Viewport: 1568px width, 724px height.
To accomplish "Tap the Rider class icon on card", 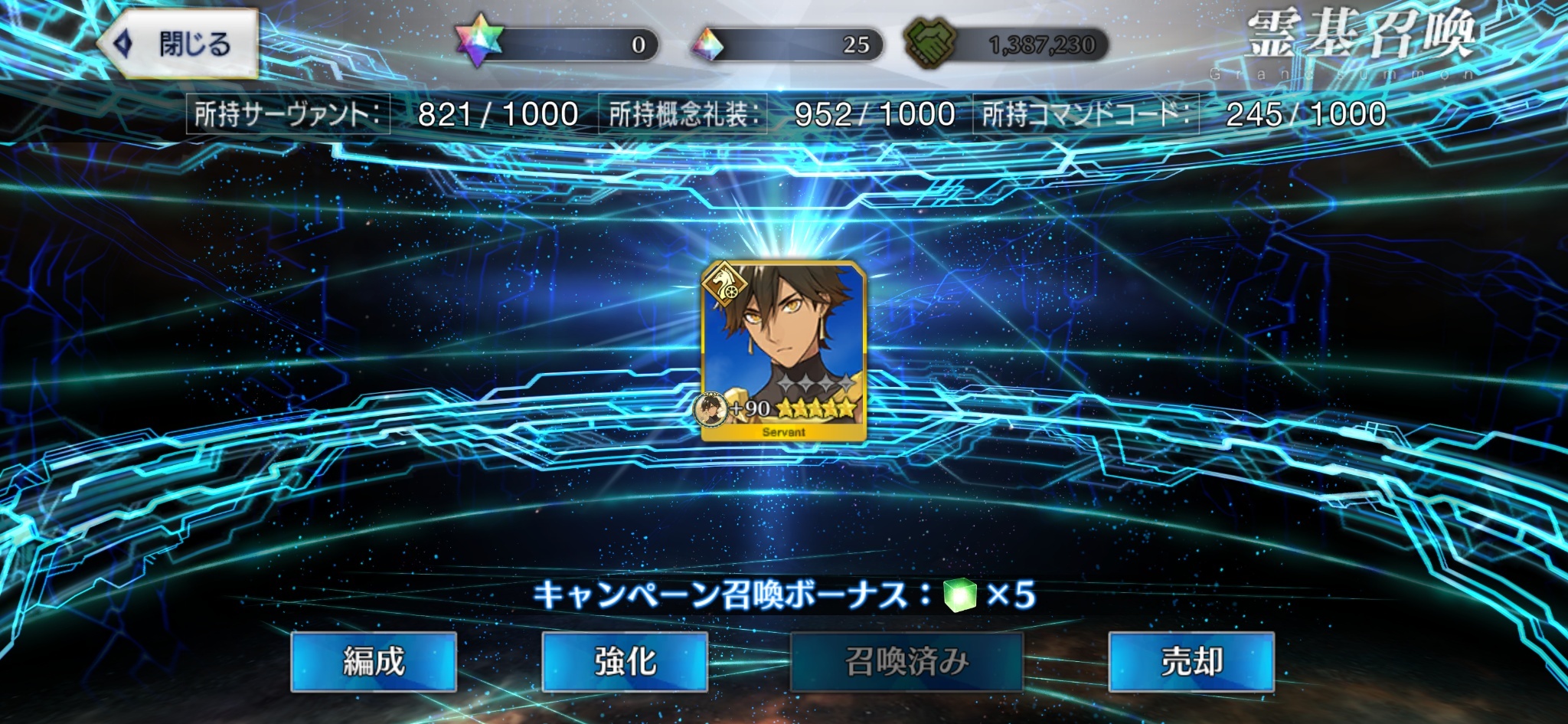I will 725,284.
